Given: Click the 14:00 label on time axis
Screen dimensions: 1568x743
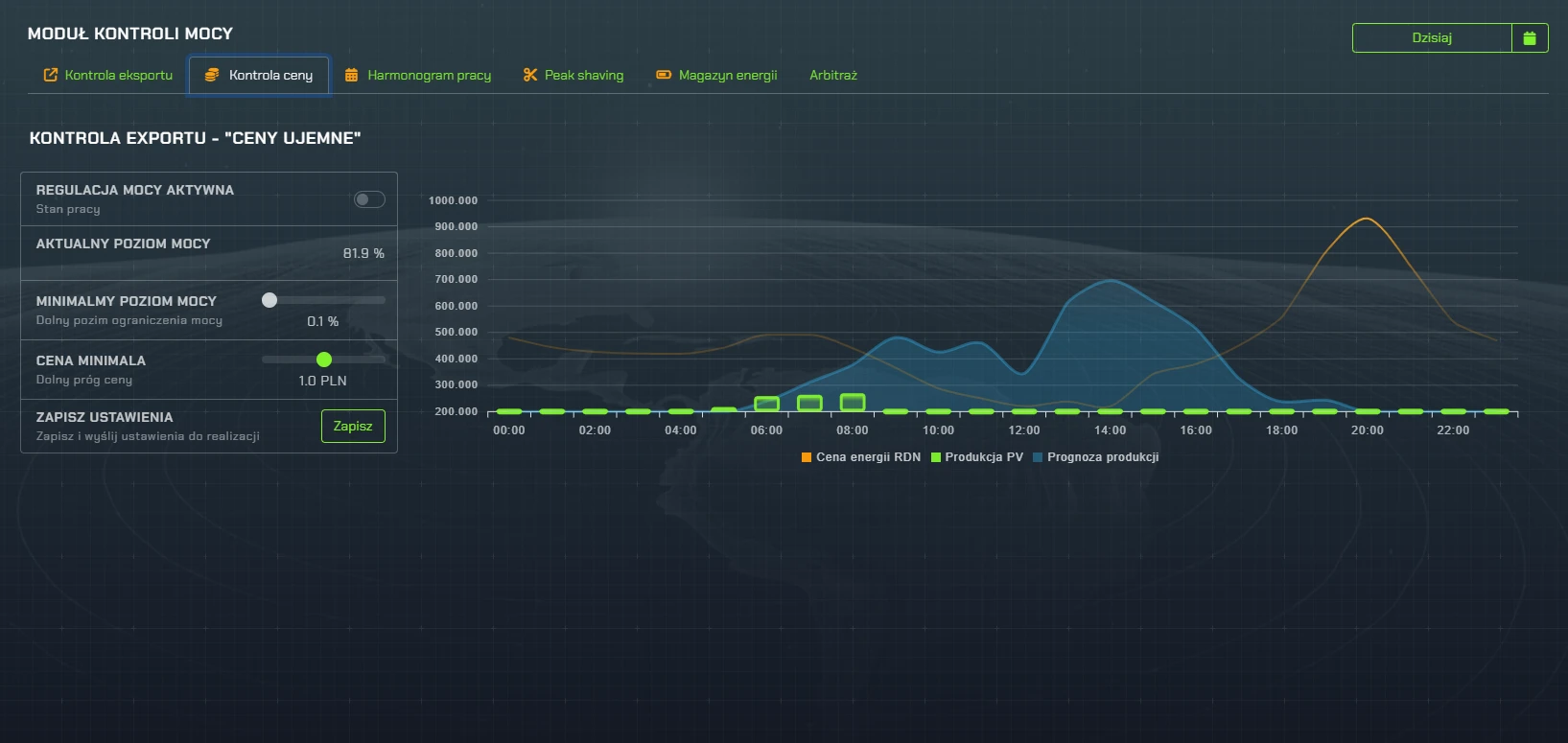Looking at the screenshot, I should (x=1110, y=430).
